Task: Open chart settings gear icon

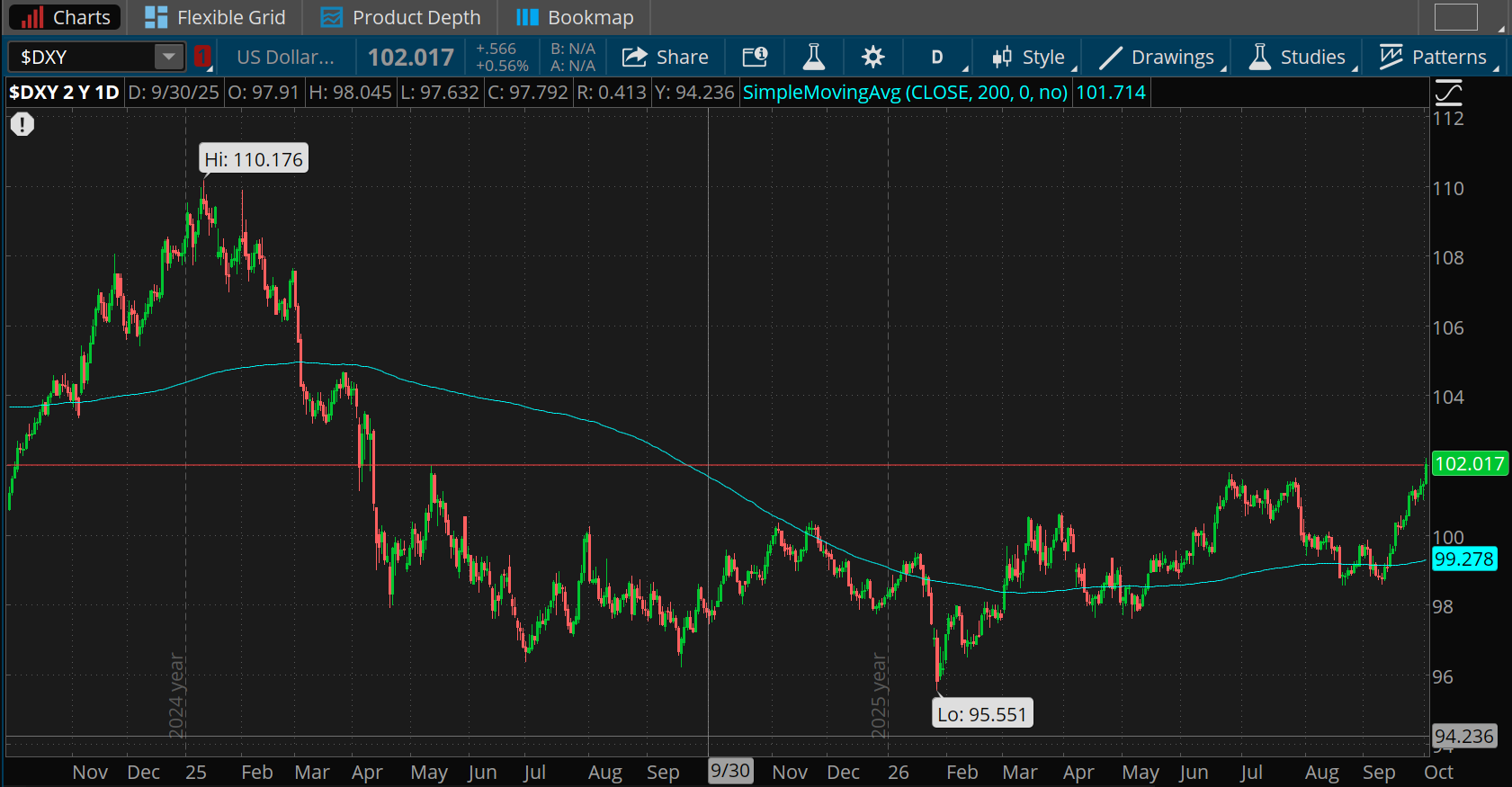Action: coord(872,58)
